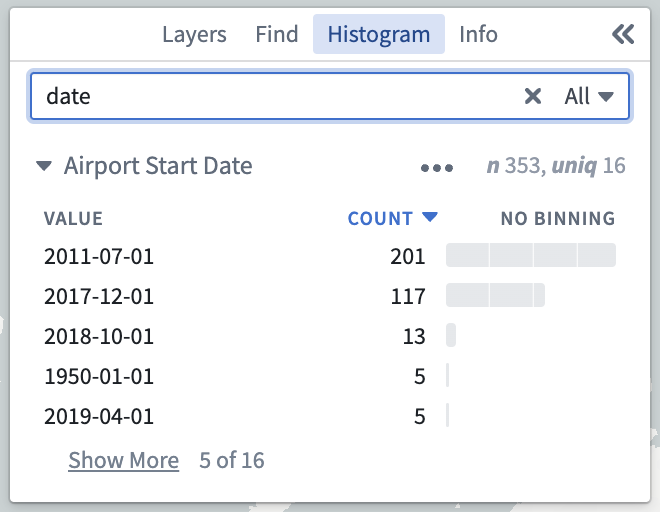Image resolution: width=660 pixels, height=512 pixels.
Task: Click the n 353, uniq 16 summary
Action: [556, 165]
